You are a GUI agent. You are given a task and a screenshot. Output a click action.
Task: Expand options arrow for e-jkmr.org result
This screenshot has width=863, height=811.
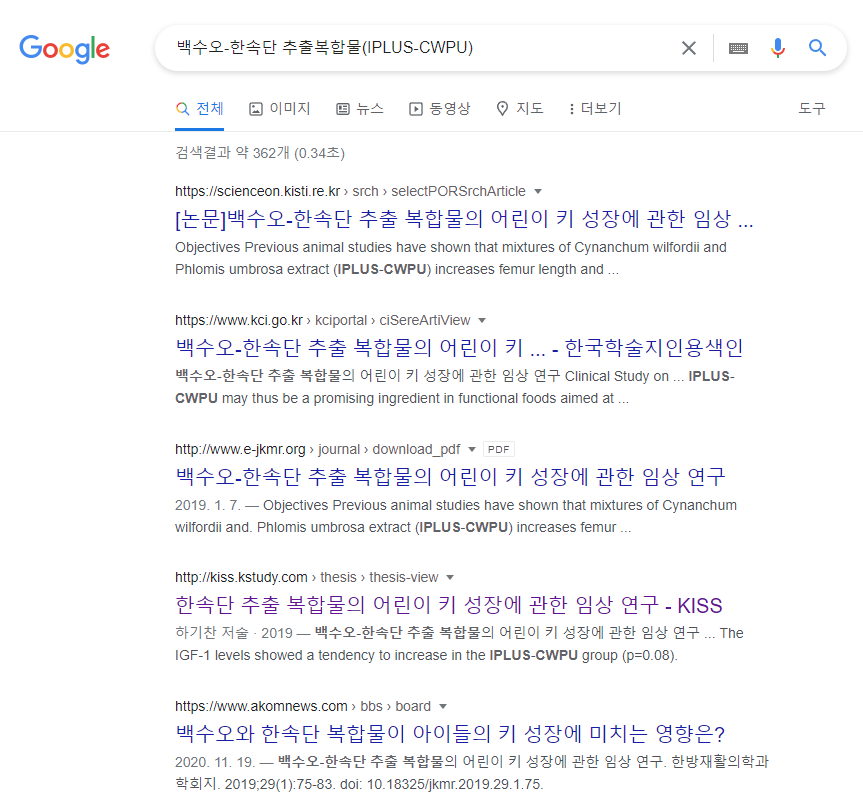(472, 450)
